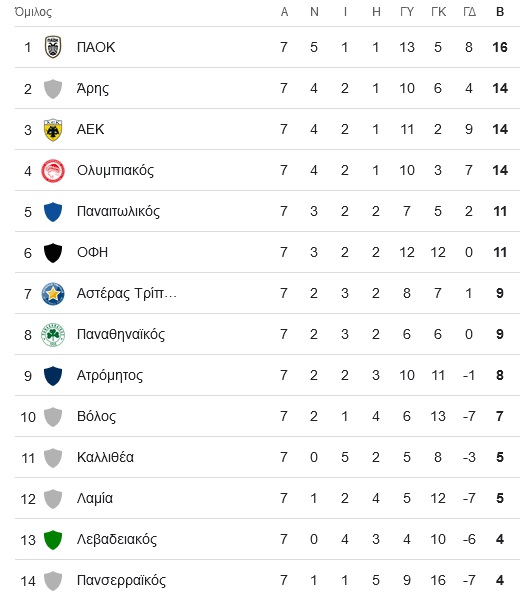Image resolution: width=520 pixels, height=607 pixels.
Task: Click ΠΑΟΚ's 16 points value
Action: coord(500,47)
